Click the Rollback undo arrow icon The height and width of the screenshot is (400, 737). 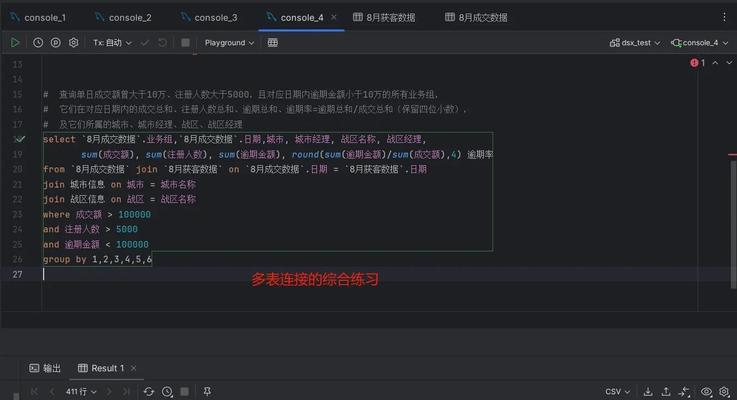(x=162, y=43)
